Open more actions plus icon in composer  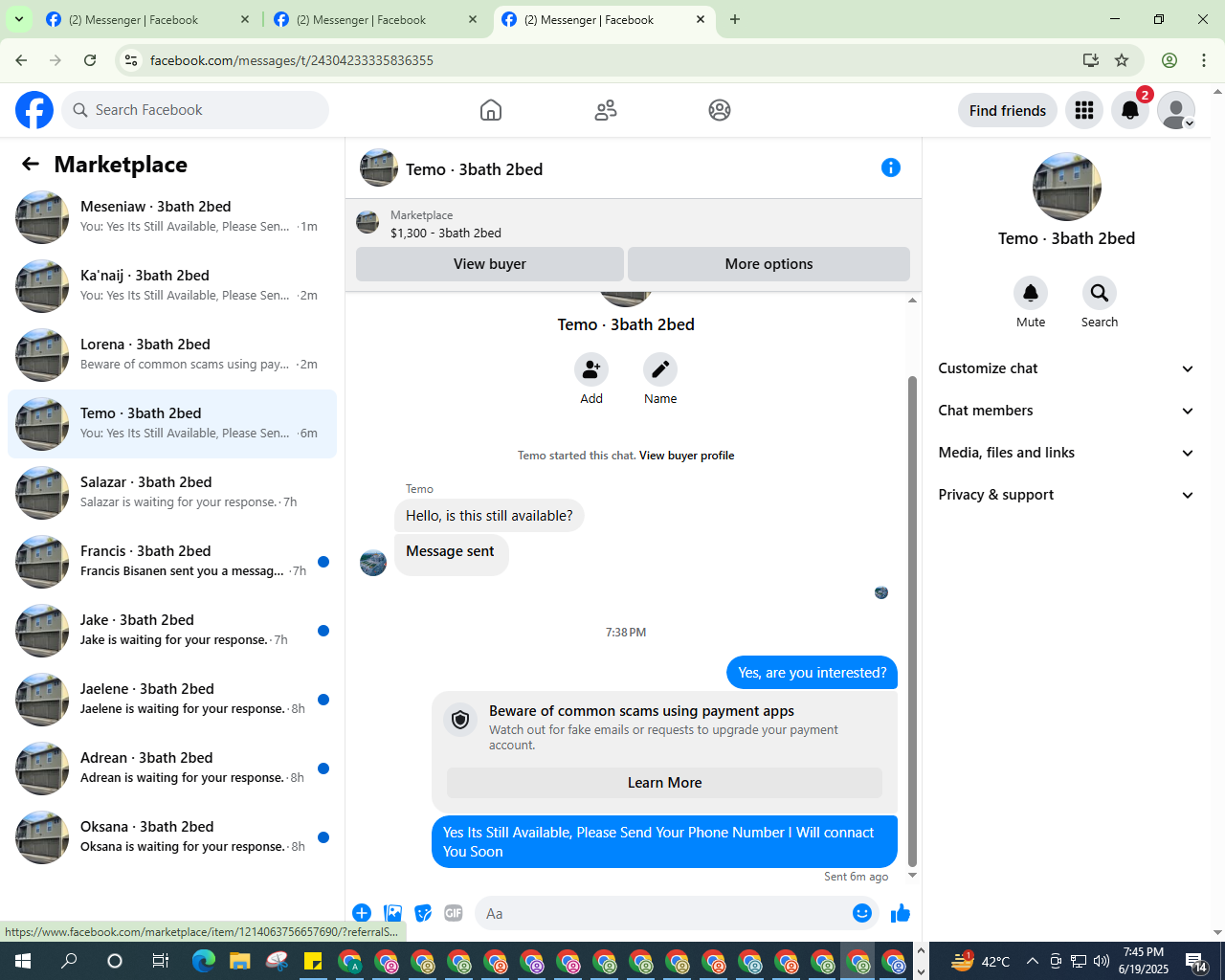[x=362, y=913]
